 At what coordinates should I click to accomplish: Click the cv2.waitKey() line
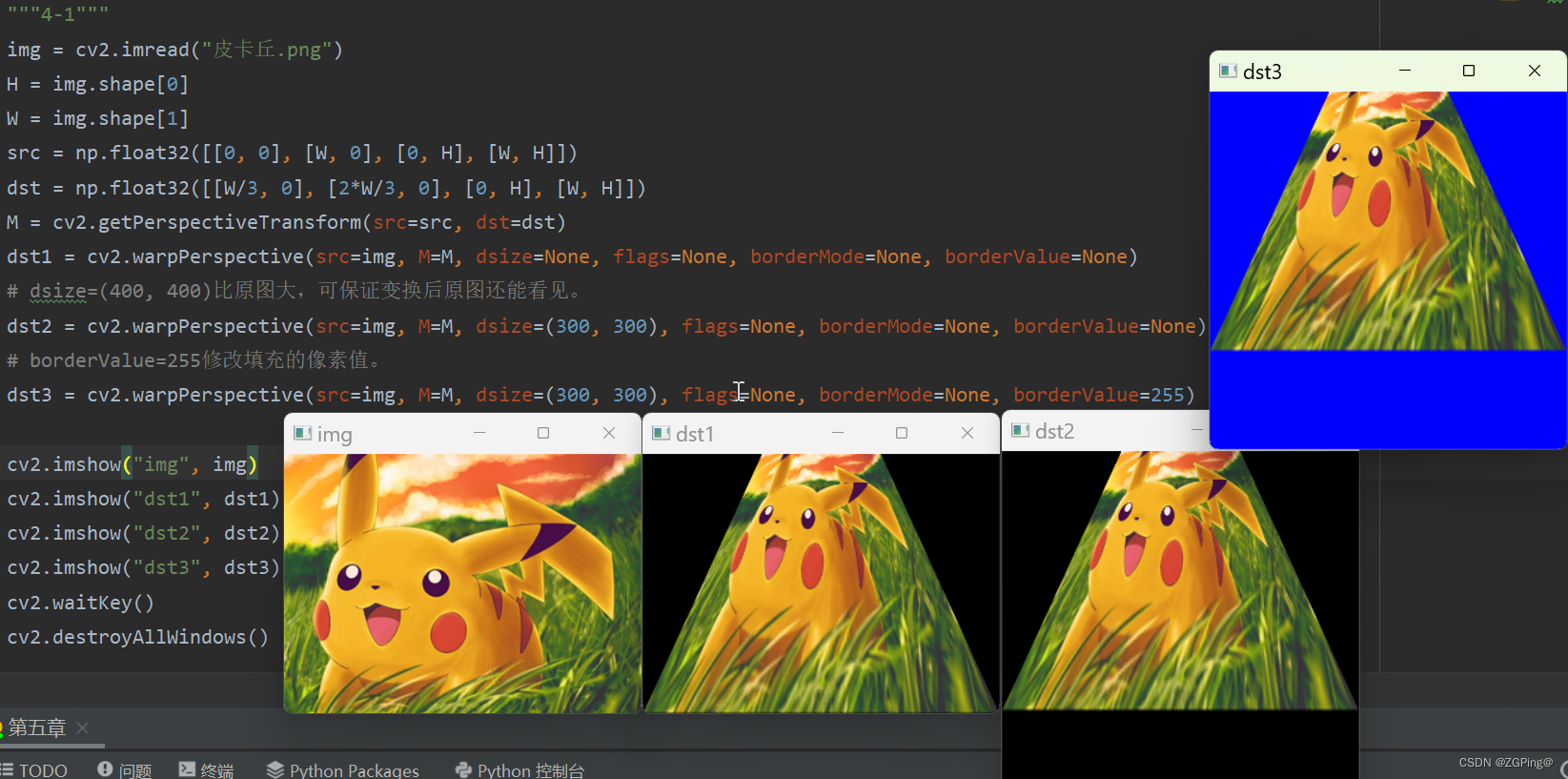[80, 603]
